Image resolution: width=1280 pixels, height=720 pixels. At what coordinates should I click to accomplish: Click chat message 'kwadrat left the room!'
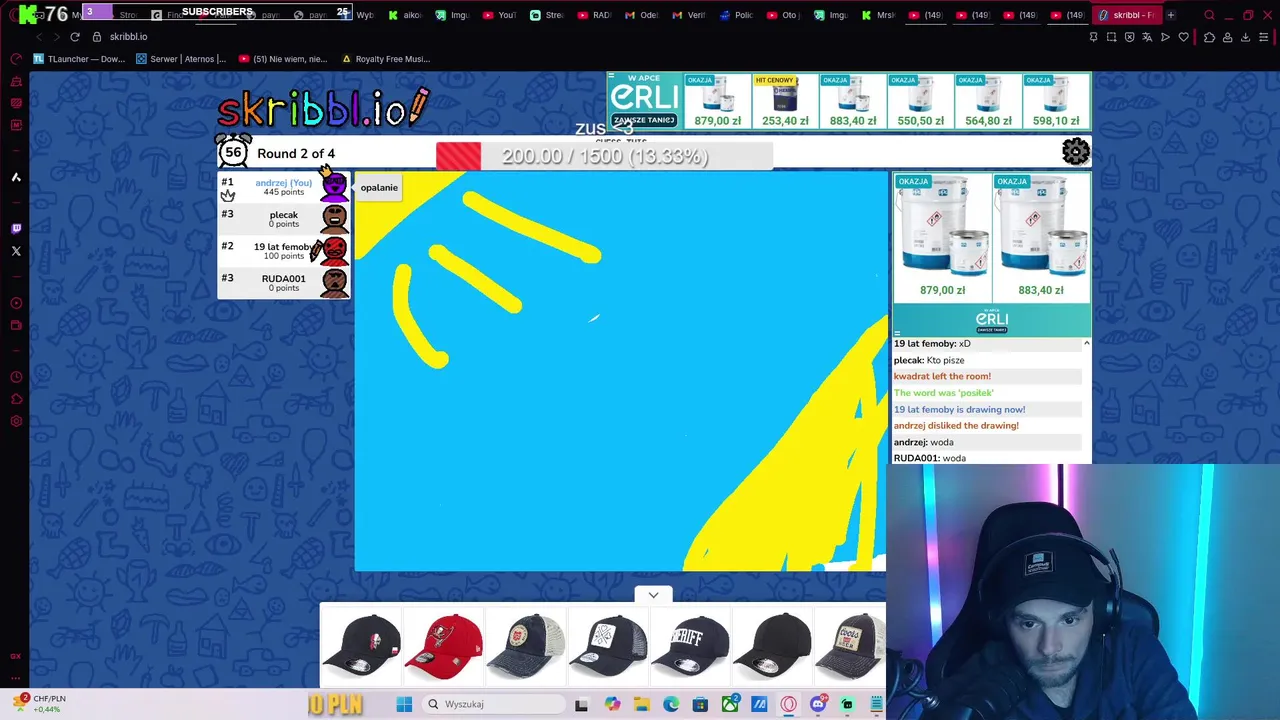tap(942, 376)
